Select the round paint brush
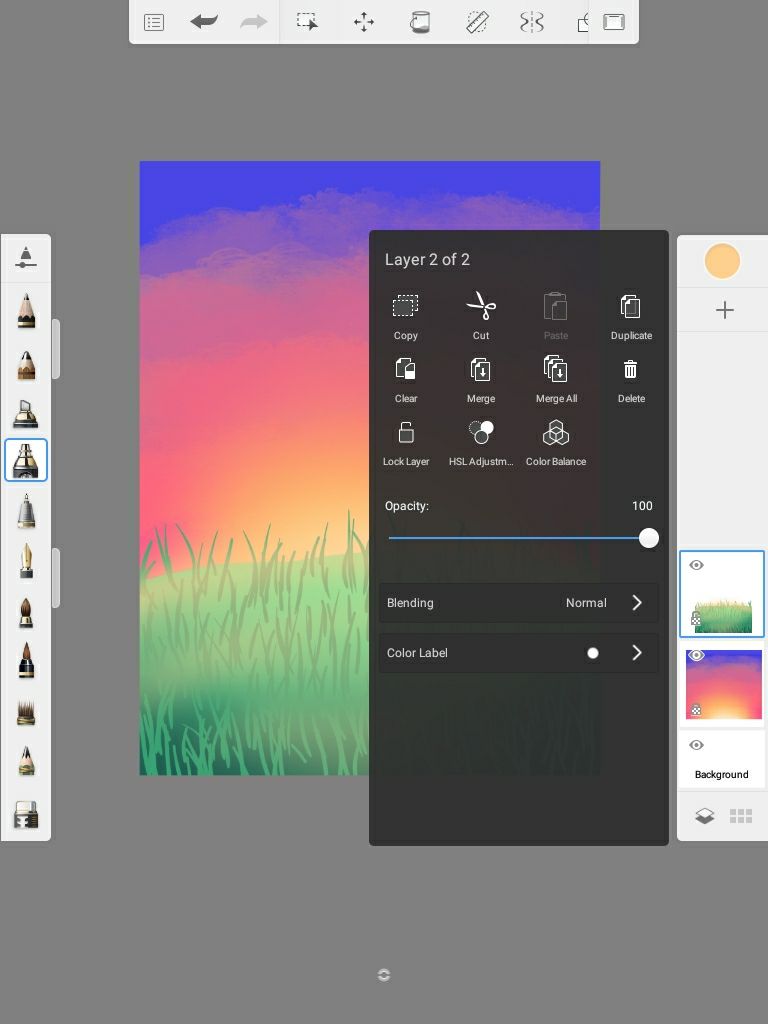 click(26, 613)
